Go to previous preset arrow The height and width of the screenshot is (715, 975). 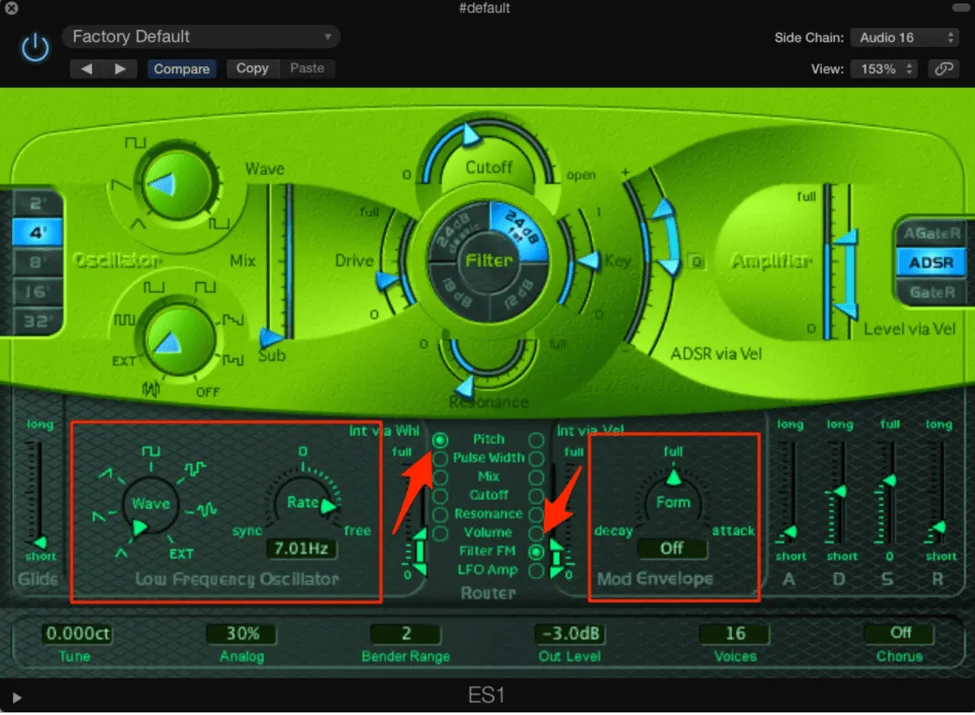86,68
